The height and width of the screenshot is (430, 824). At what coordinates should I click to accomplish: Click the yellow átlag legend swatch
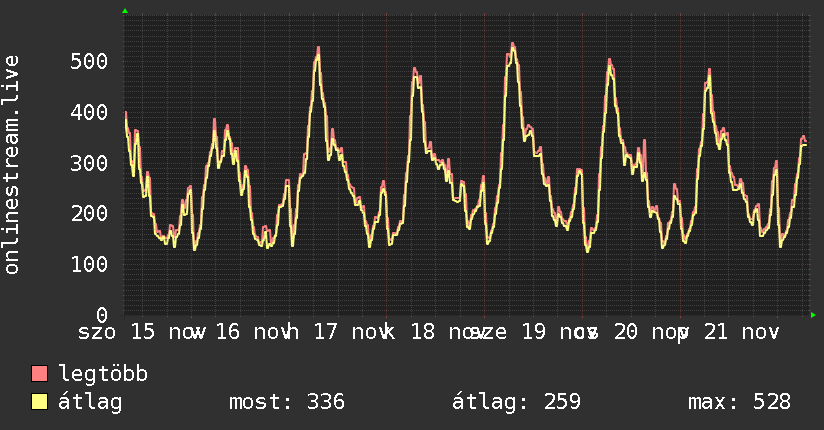pyautogui.click(x=39, y=402)
